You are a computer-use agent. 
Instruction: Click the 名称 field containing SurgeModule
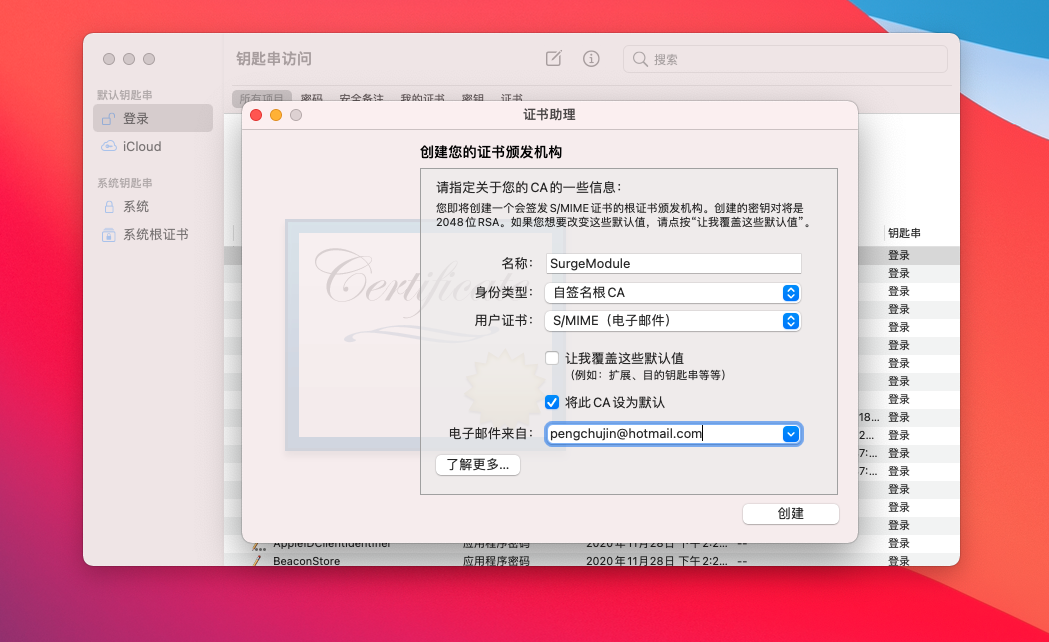click(673, 263)
